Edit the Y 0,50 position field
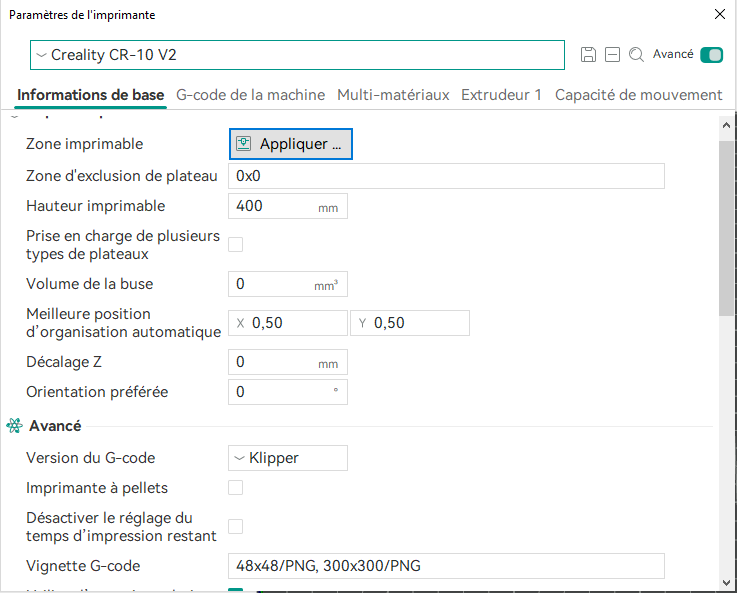The height and width of the screenshot is (593, 737). (409, 323)
